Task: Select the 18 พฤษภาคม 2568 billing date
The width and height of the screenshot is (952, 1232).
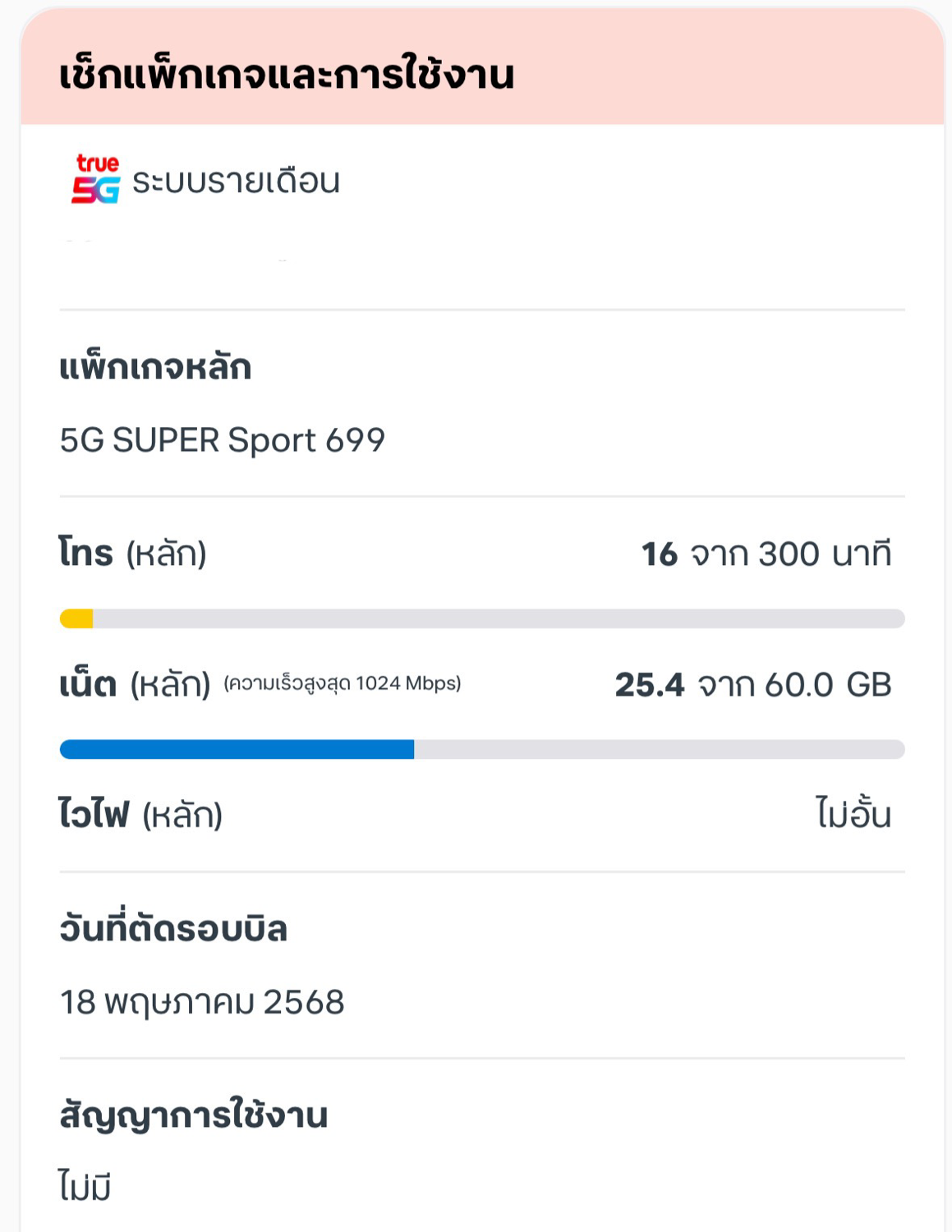Action: pyautogui.click(x=202, y=1002)
